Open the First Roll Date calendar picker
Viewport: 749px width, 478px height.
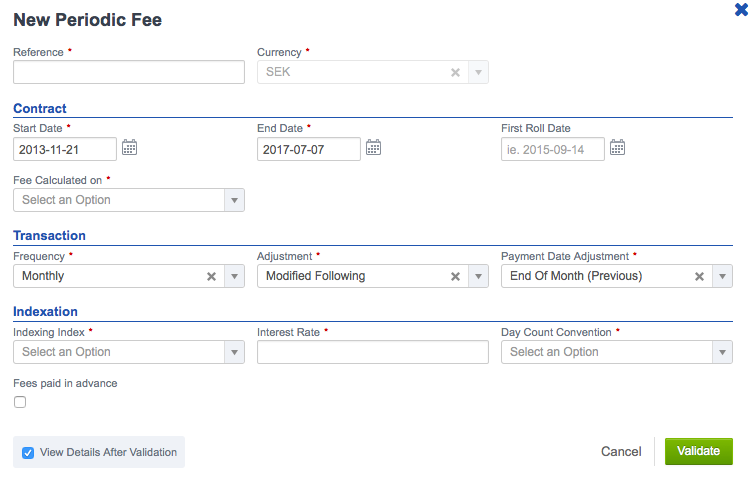pyautogui.click(x=617, y=148)
